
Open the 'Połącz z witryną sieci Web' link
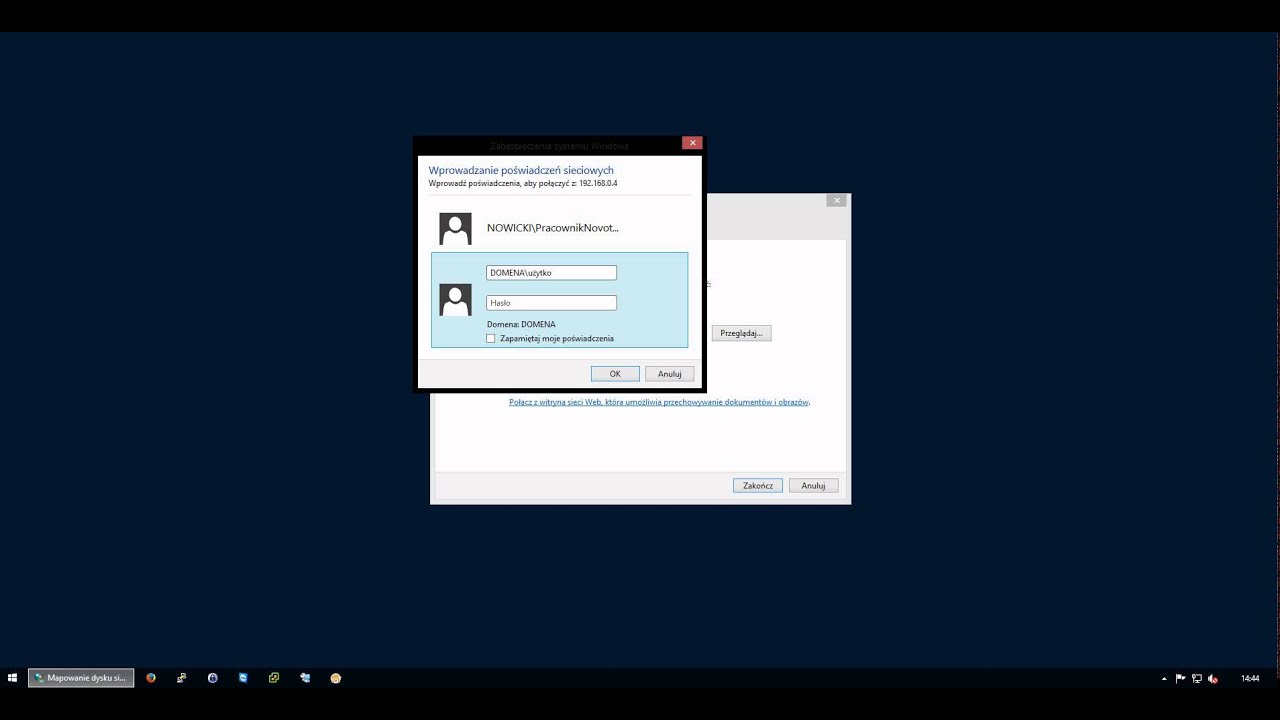pyautogui.click(x=659, y=402)
